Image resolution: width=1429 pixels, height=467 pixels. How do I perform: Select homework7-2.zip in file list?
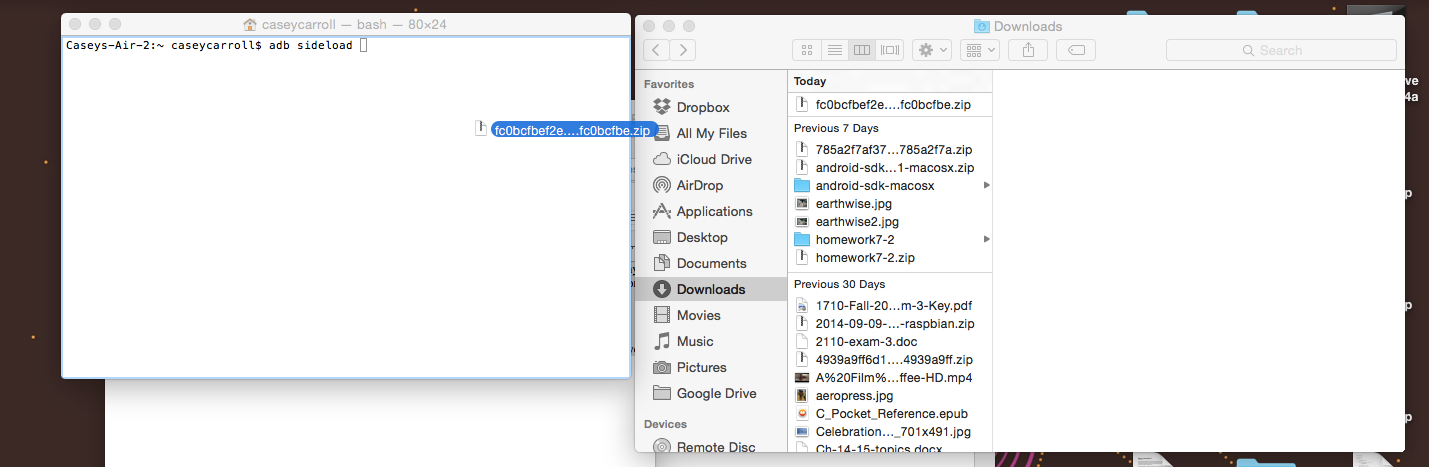click(x=865, y=257)
